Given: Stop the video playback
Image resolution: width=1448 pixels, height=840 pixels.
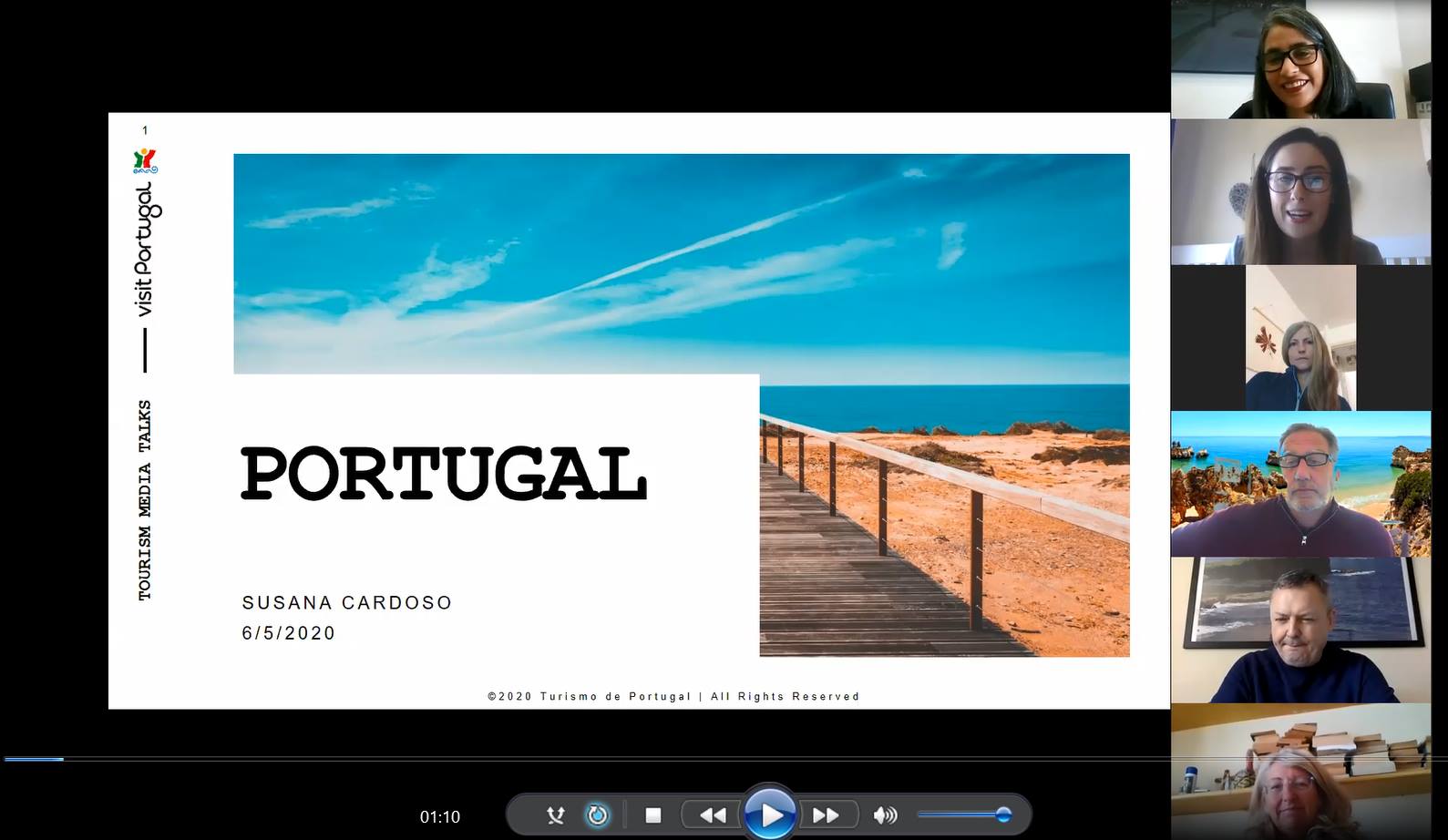Looking at the screenshot, I should pos(652,815).
